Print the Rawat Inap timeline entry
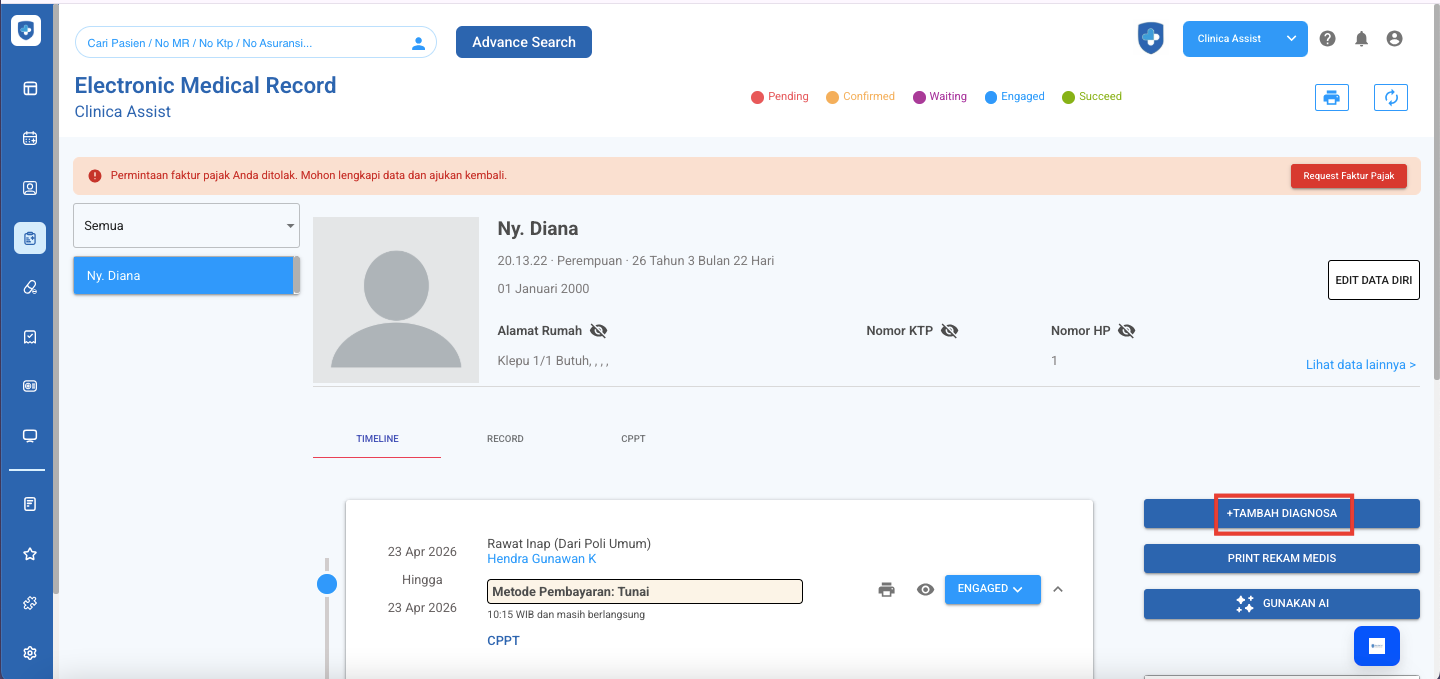This screenshot has width=1440, height=679. click(886, 590)
